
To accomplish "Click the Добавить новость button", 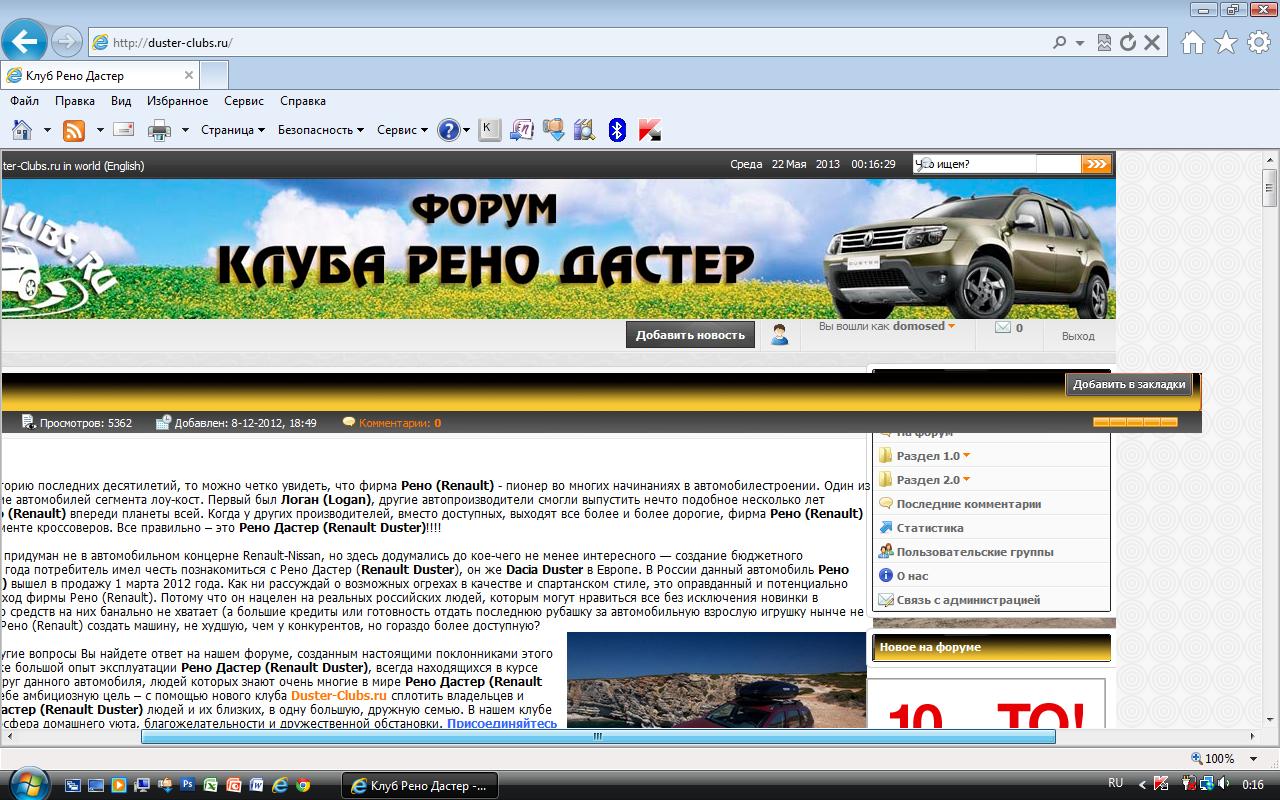I will (x=690, y=335).
